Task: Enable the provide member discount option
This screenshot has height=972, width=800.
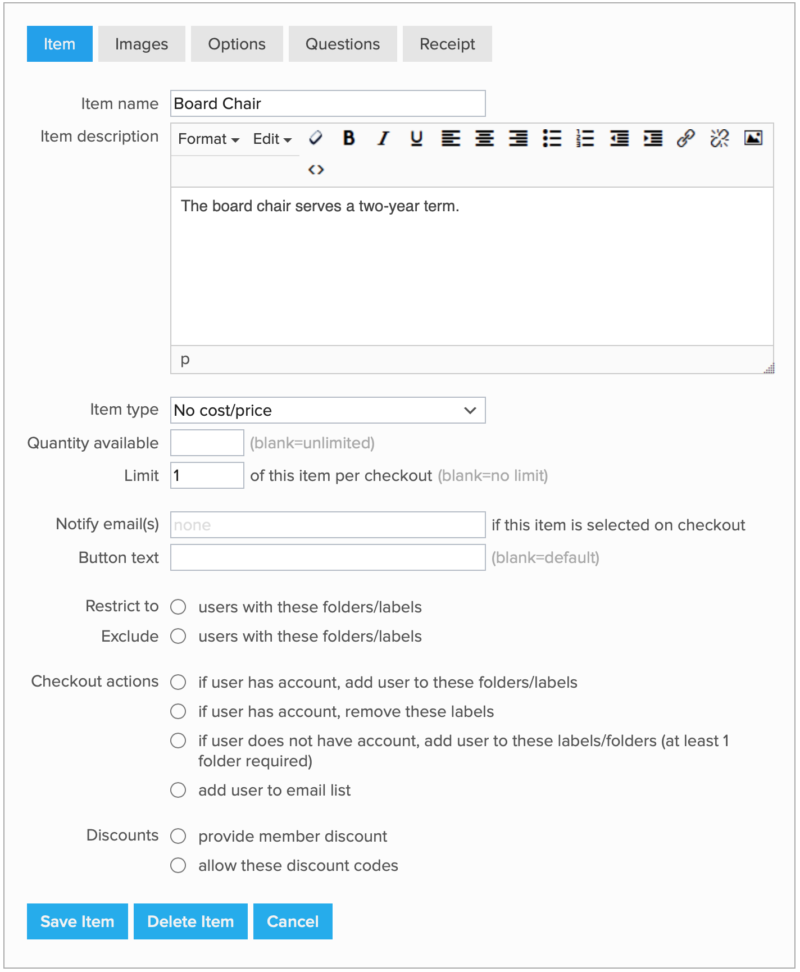Action: click(x=178, y=836)
